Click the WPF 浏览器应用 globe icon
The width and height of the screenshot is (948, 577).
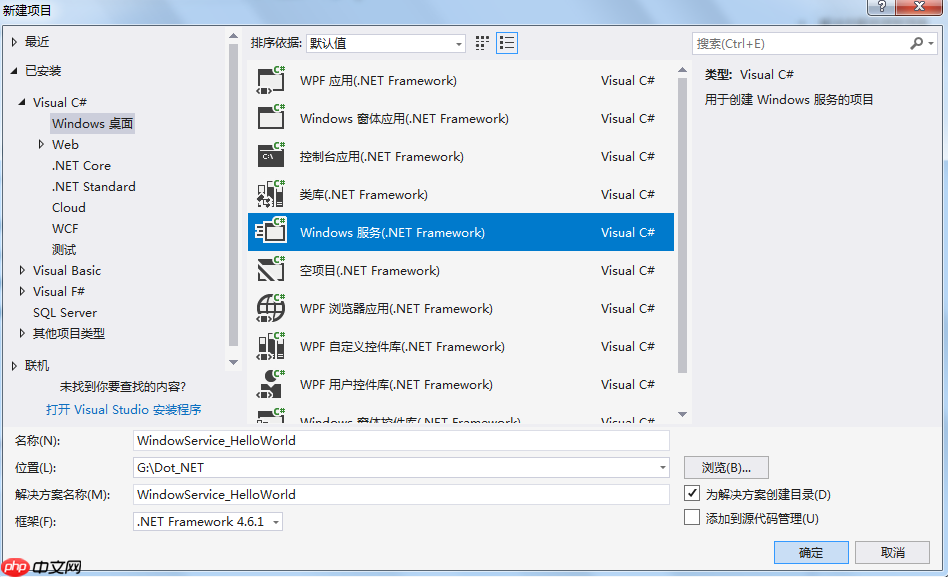pos(270,308)
